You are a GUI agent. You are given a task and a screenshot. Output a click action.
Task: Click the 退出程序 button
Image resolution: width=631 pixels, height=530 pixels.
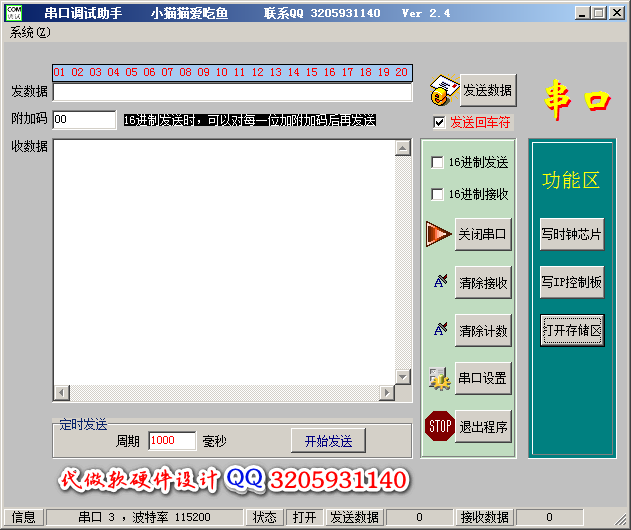[x=483, y=427]
